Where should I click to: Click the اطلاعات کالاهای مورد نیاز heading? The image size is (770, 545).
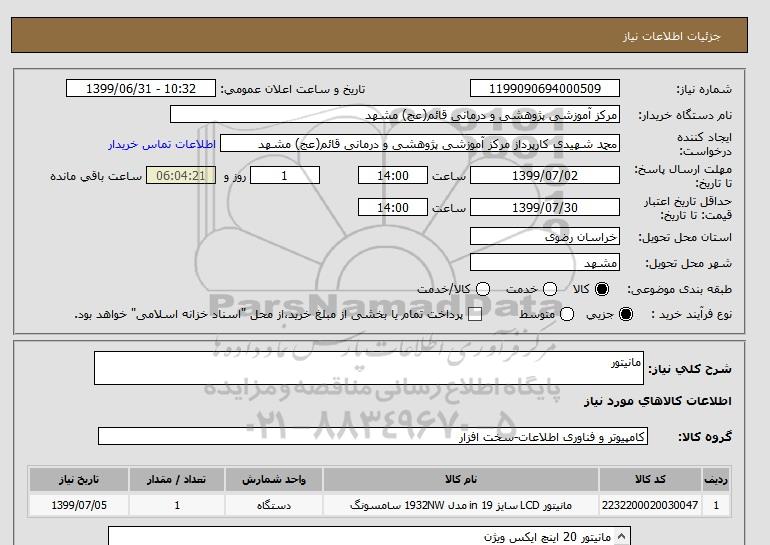tap(658, 401)
